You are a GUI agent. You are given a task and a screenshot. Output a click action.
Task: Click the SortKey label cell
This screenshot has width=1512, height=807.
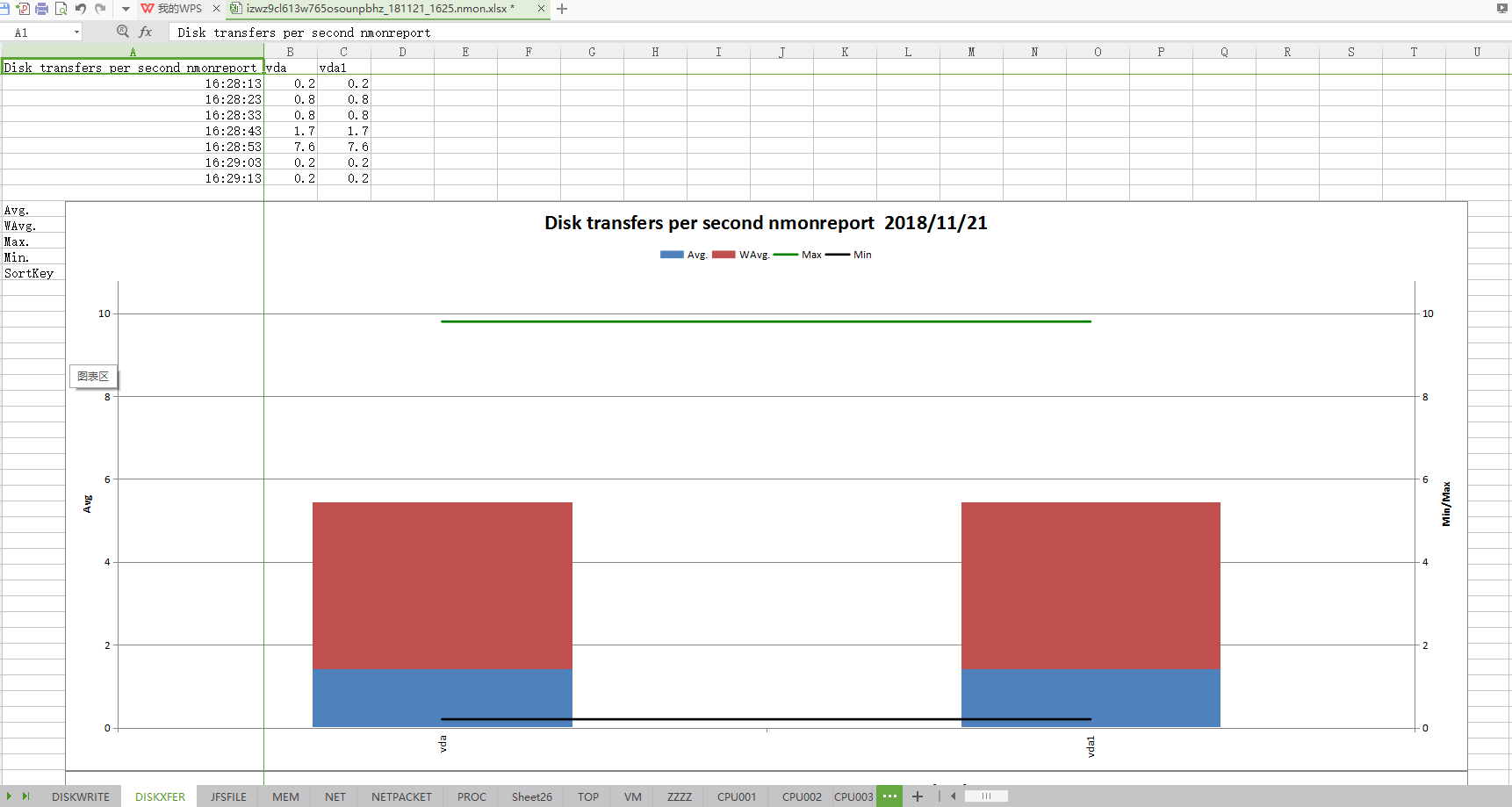tap(33, 274)
